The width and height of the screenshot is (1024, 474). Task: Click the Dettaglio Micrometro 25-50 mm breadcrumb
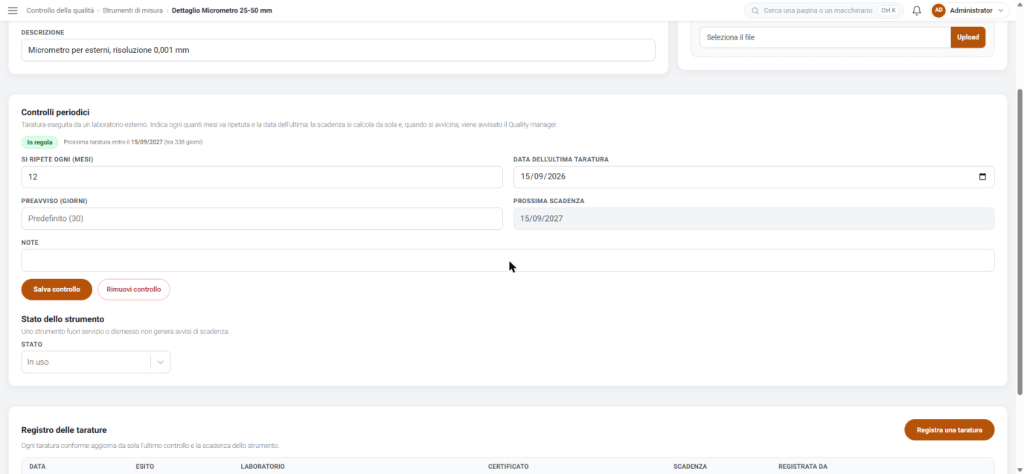pos(222,10)
